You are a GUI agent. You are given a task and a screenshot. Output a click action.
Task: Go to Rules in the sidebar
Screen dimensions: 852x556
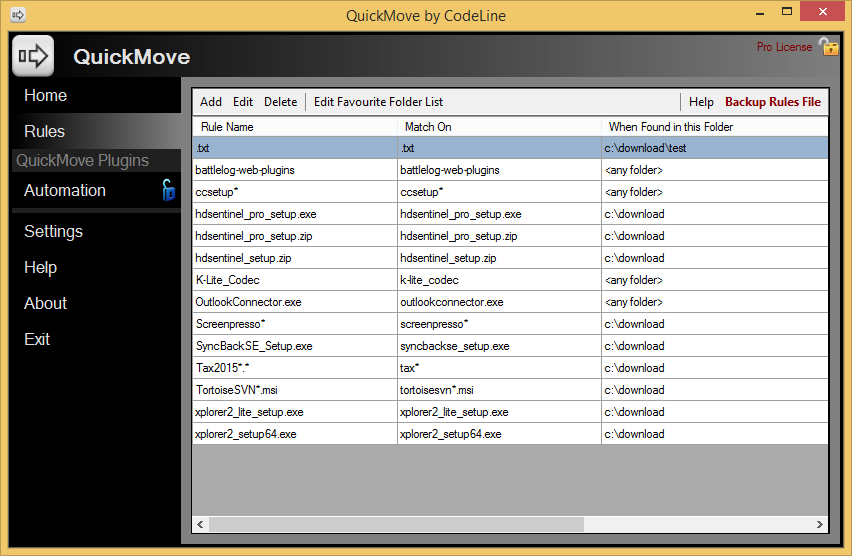click(x=45, y=132)
